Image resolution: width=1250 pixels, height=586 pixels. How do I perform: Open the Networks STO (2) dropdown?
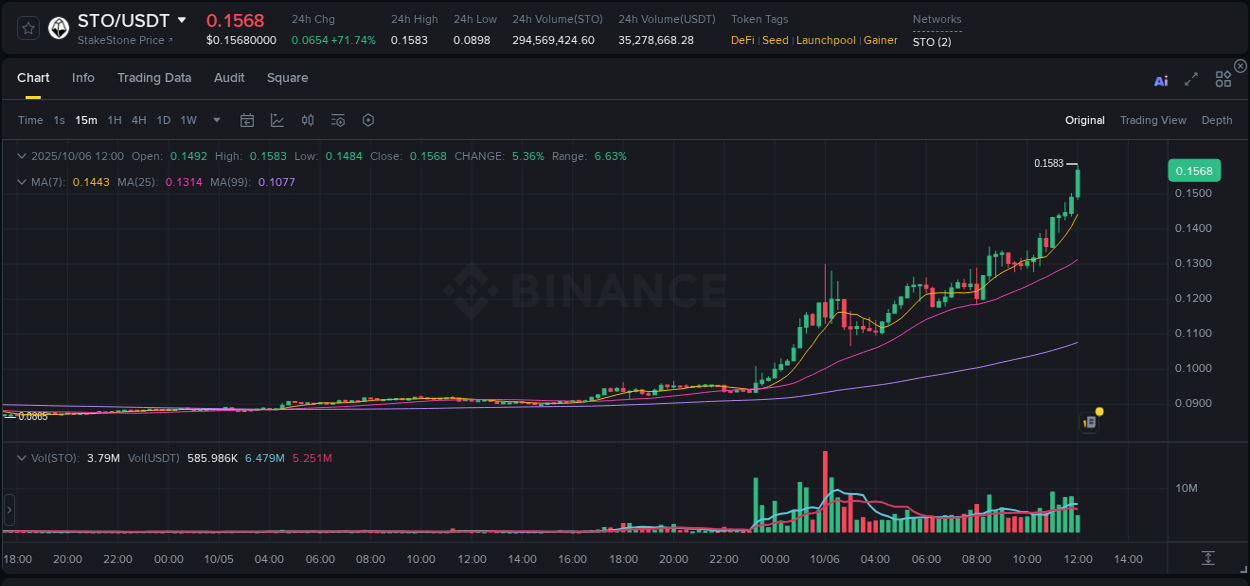pyautogui.click(x=934, y=41)
